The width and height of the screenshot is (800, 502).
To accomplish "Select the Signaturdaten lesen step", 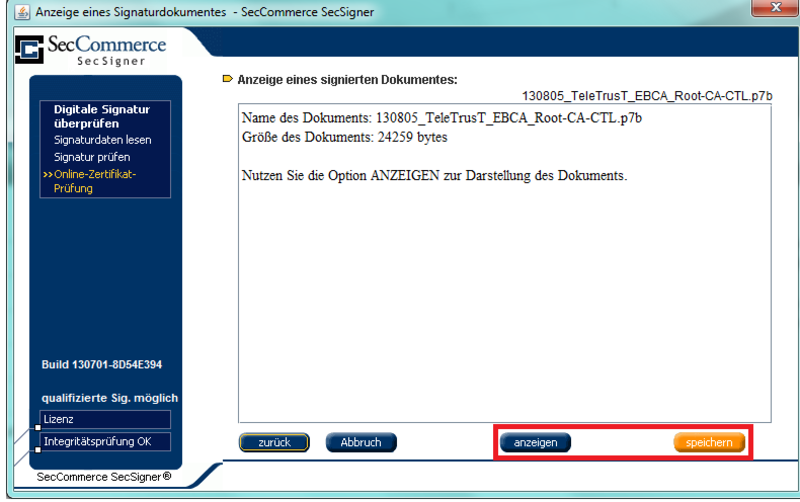I will coord(103,140).
